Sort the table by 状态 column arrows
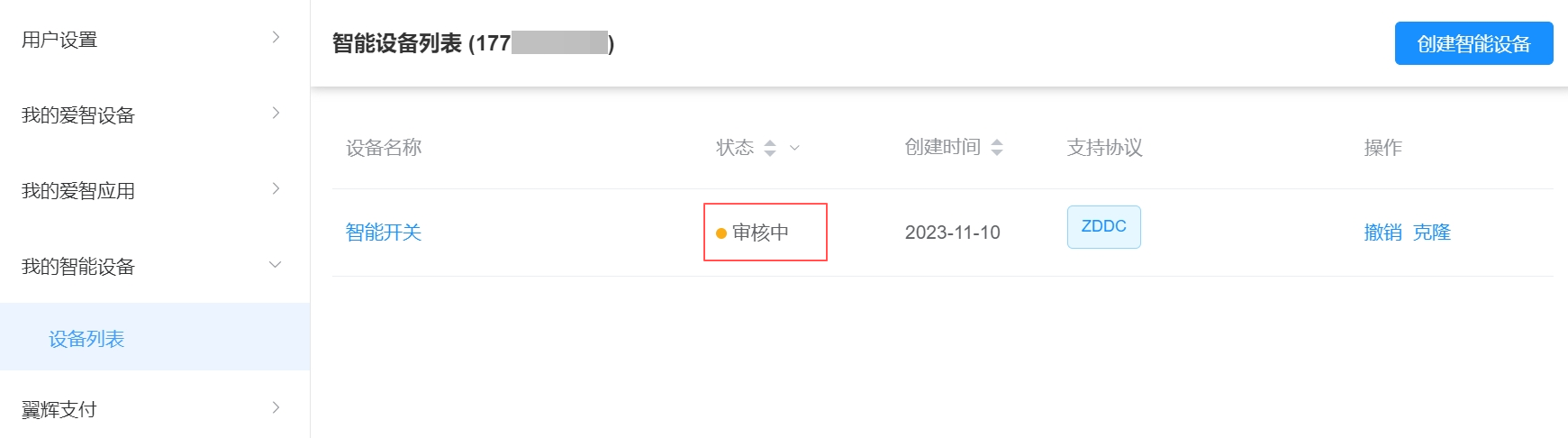 click(x=770, y=148)
